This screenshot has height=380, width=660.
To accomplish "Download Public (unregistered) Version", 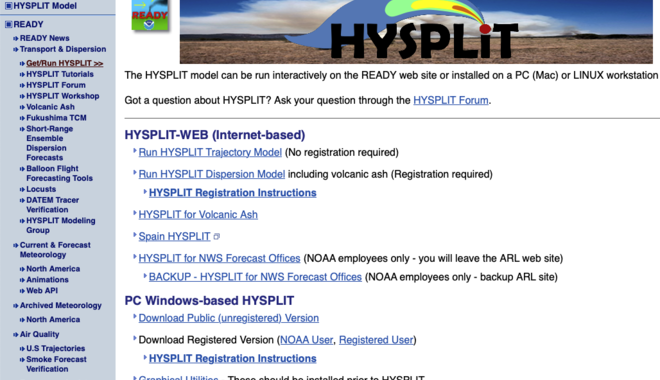I will click(229, 318).
